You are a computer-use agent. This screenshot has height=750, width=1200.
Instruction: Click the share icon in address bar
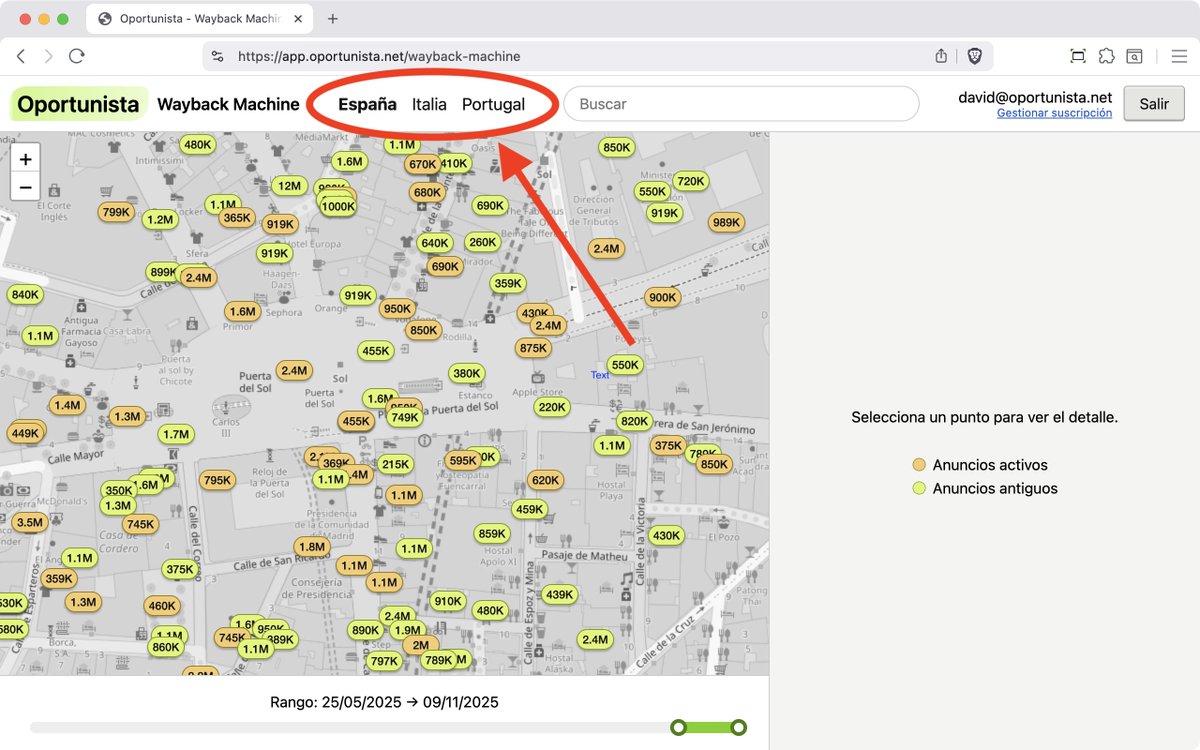coord(941,56)
